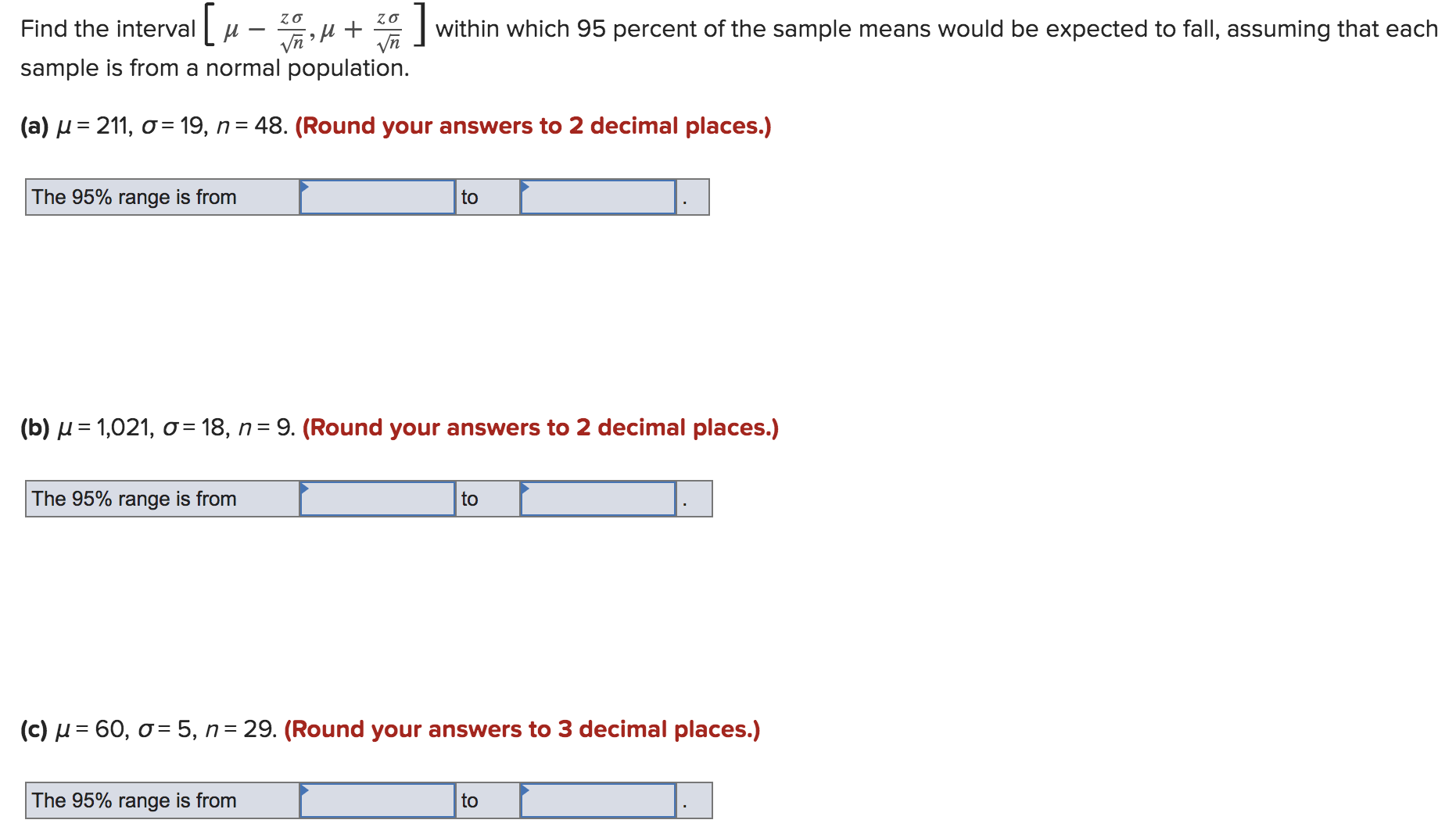Select the lower bound field for part (a)

point(378,198)
